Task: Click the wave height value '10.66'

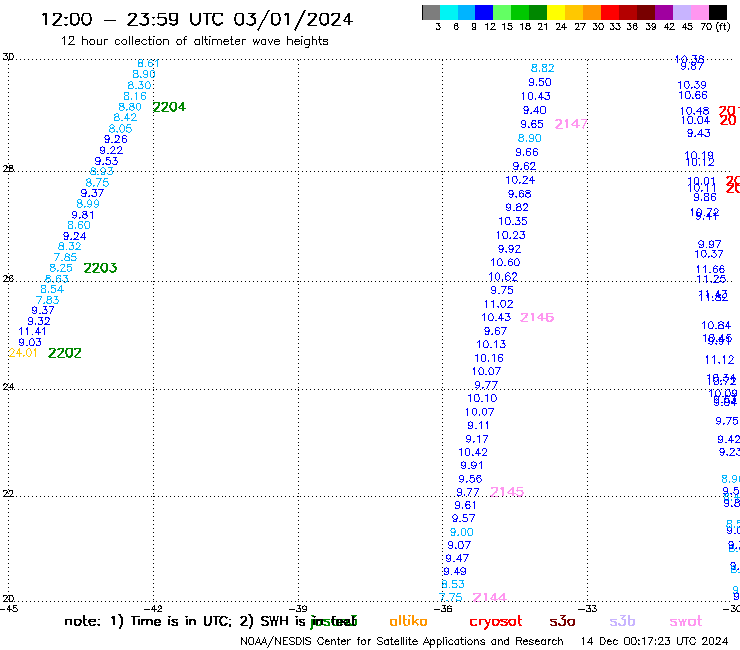Action: tap(693, 95)
